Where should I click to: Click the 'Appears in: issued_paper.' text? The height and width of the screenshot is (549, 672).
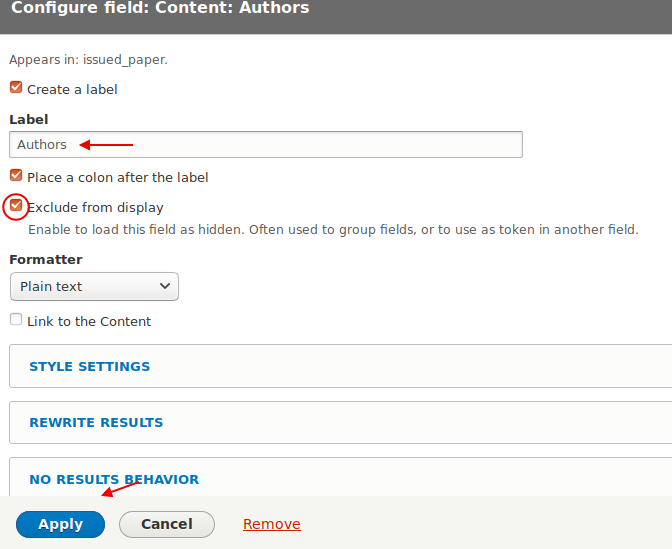click(x=88, y=60)
